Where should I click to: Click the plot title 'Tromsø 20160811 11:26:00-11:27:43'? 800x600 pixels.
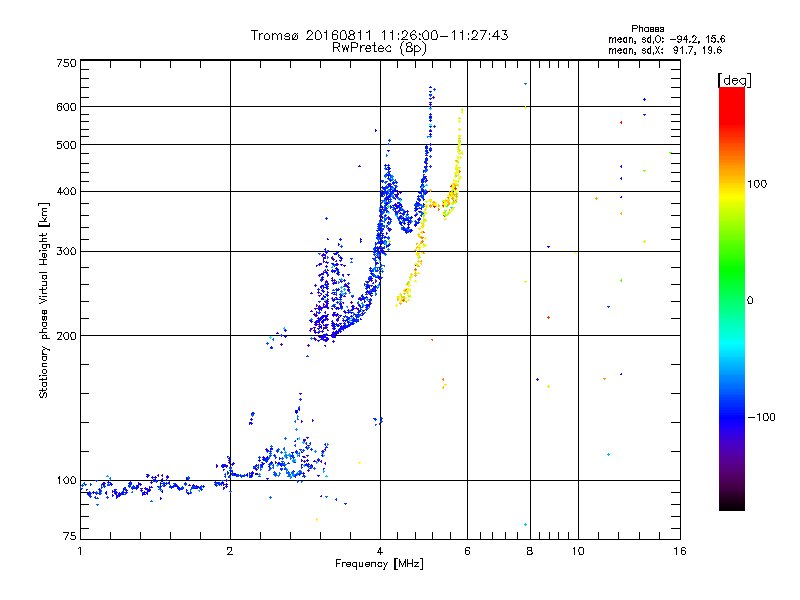pyautogui.click(x=379, y=35)
